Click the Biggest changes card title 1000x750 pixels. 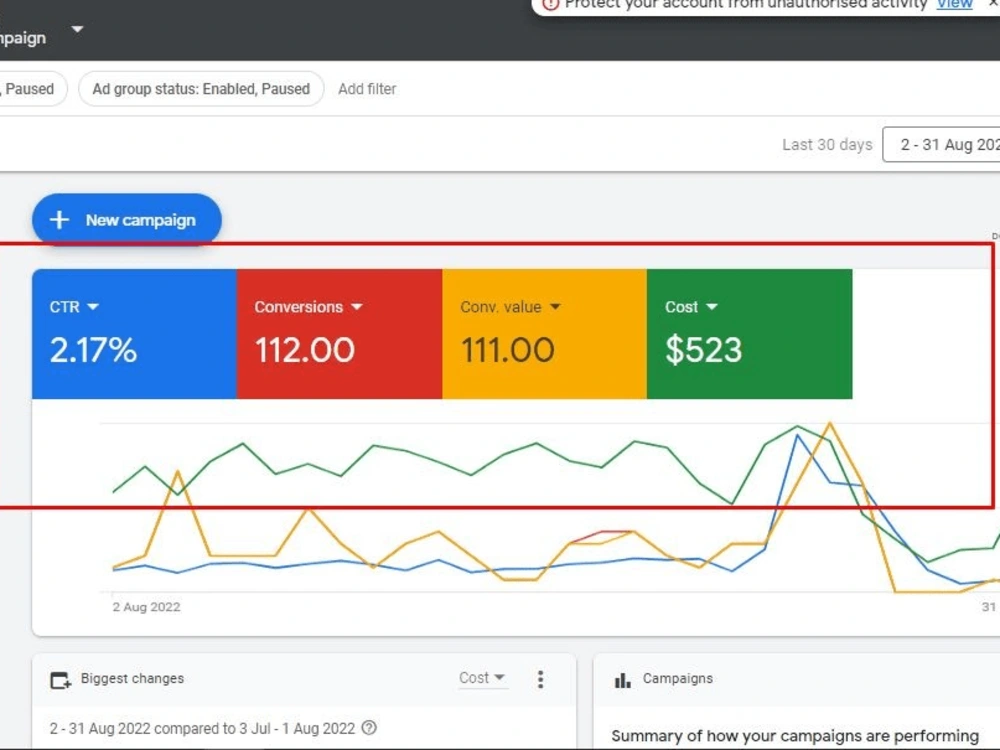pos(132,679)
